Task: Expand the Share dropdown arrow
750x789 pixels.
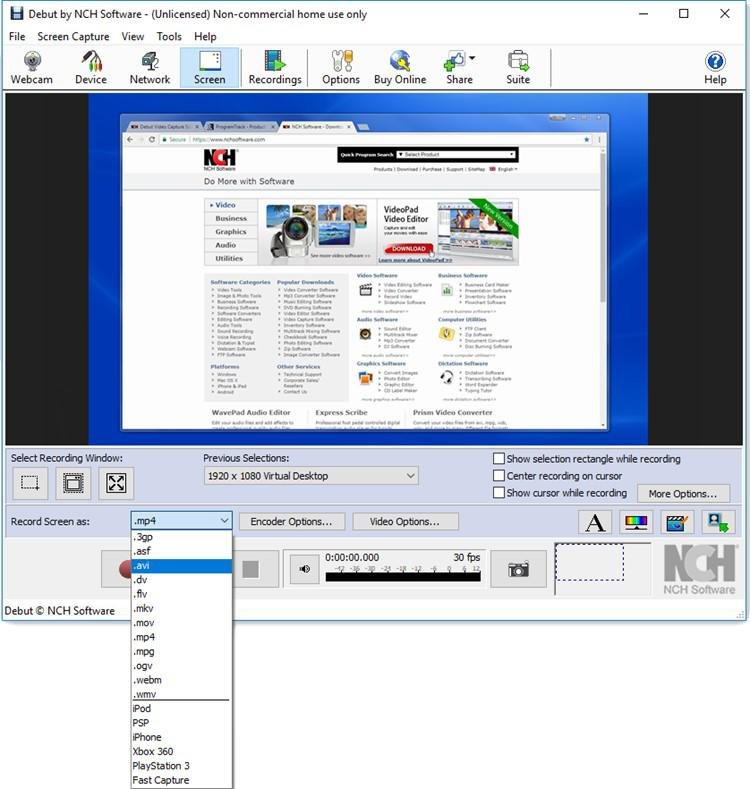Action: tap(472, 58)
